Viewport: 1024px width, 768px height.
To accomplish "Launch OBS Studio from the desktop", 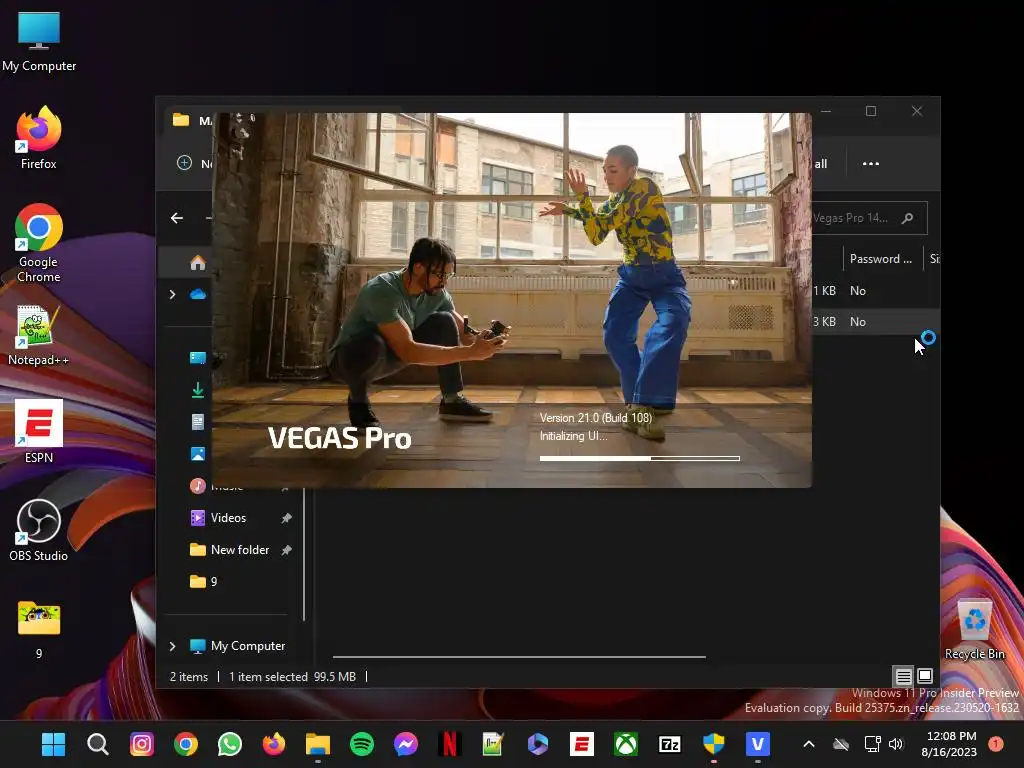I will pos(39,530).
